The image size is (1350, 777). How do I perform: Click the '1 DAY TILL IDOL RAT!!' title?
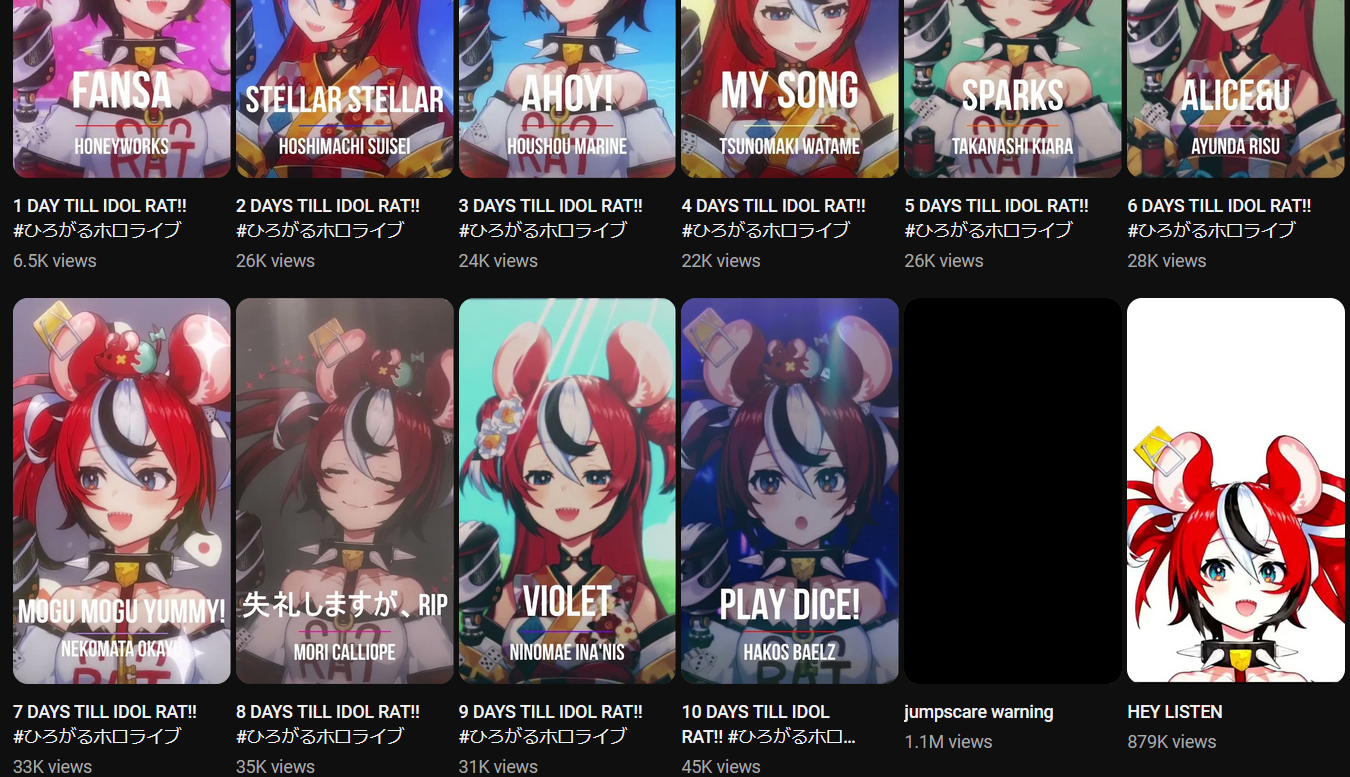pyautogui.click(x=100, y=218)
